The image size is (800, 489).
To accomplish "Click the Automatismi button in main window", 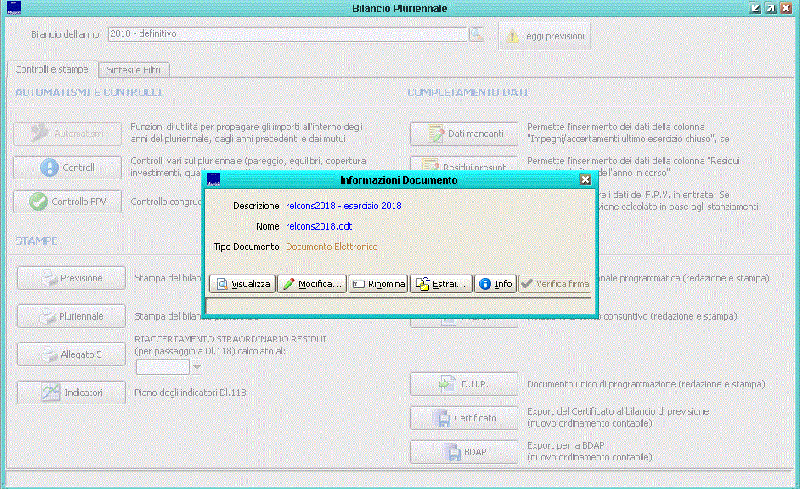I will [67, 134].
